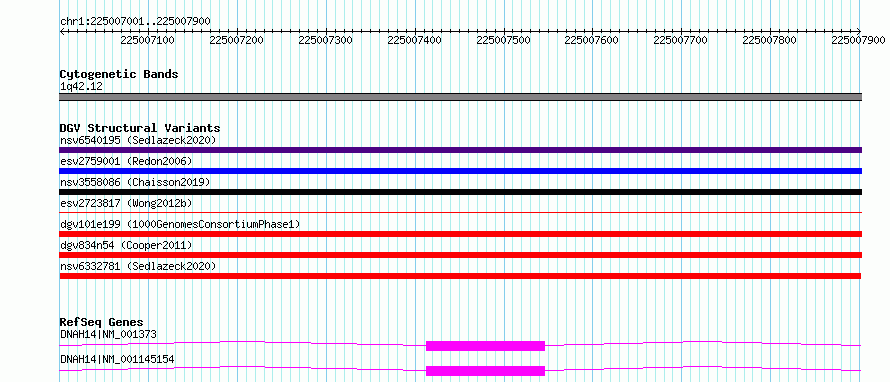Click ruler position label 225007700
Viewport: 890px width, 382px height.
coord(681,40)
